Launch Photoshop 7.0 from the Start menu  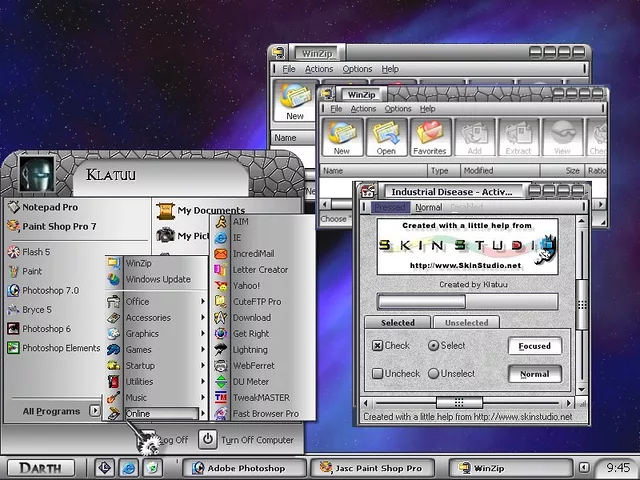(x=50, y=290)
